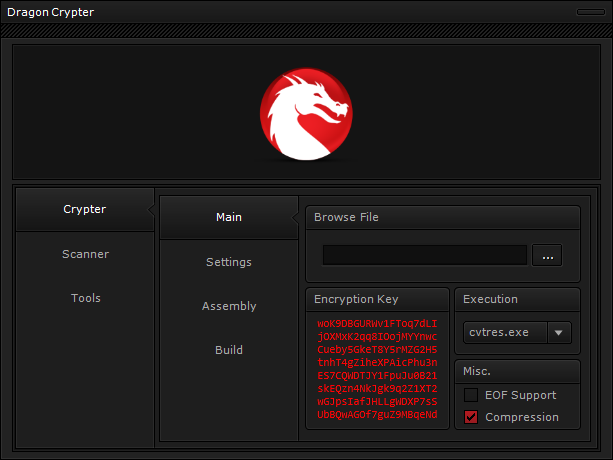Go to the Settings sub-tab

(x=229, y=262)
